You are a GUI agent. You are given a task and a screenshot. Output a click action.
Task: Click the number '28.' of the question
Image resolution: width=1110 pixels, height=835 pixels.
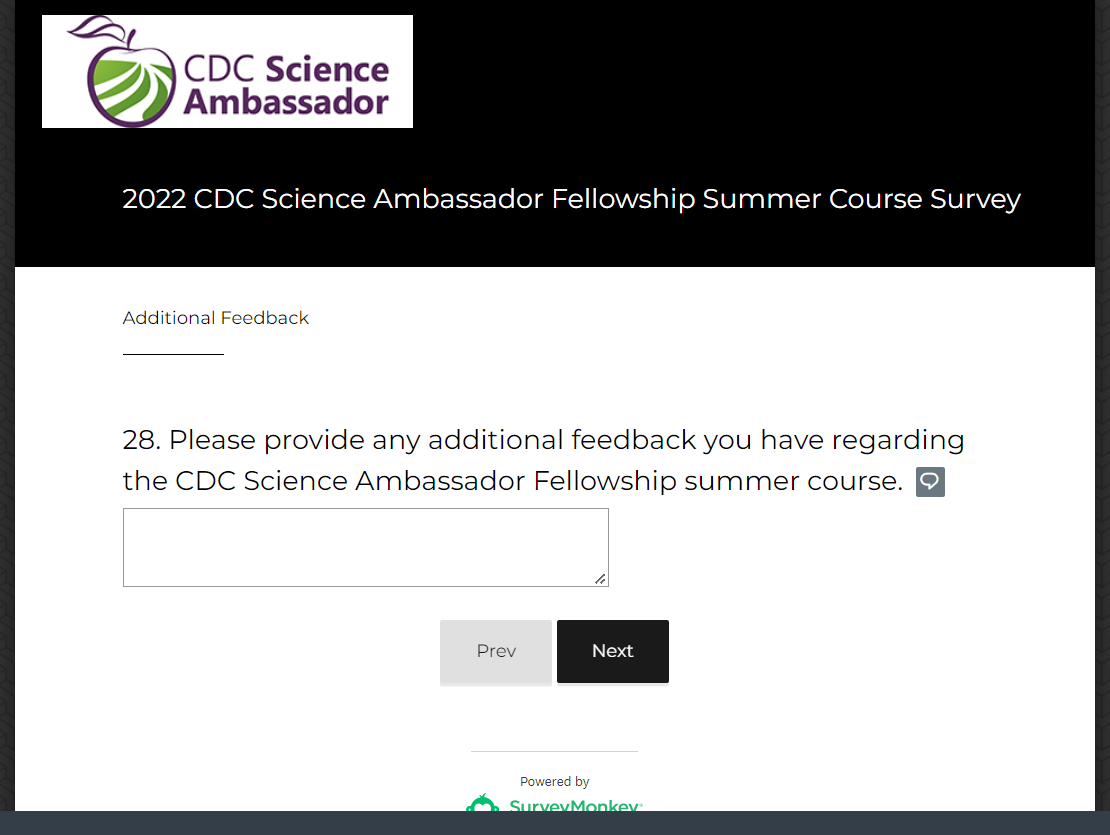coord(143,440)
